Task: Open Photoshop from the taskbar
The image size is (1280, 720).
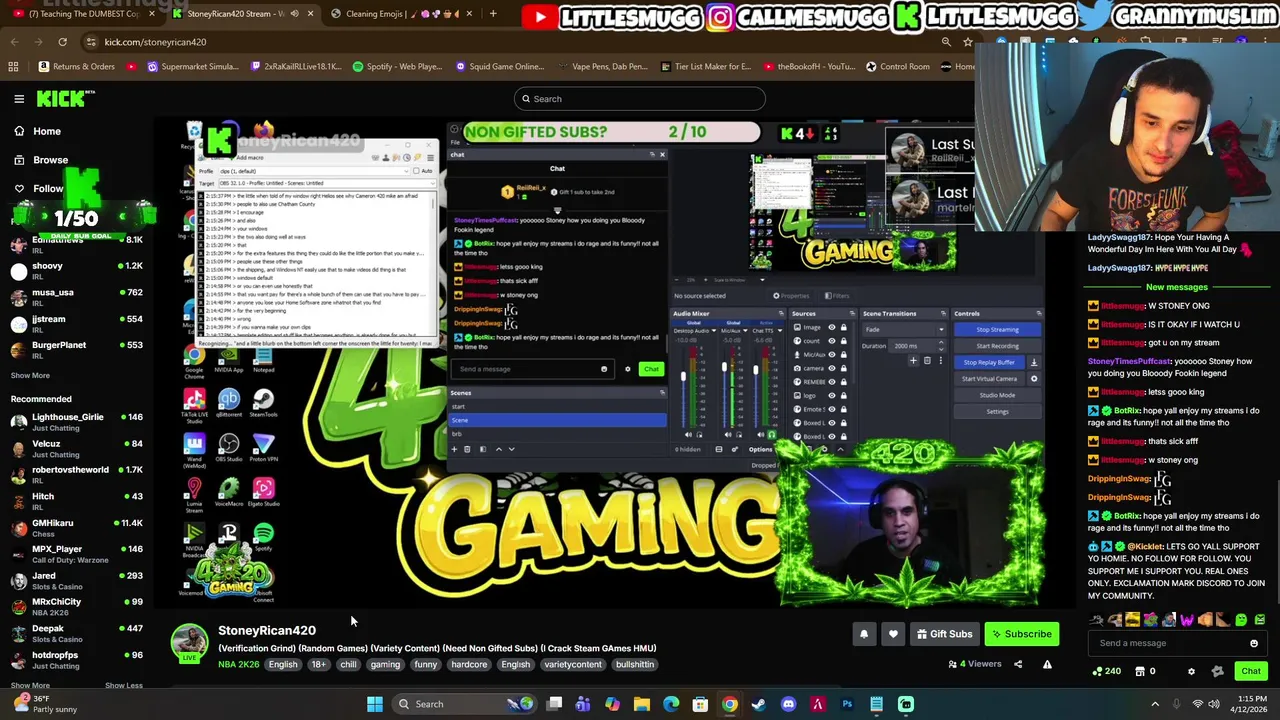Action: point(847,704)
